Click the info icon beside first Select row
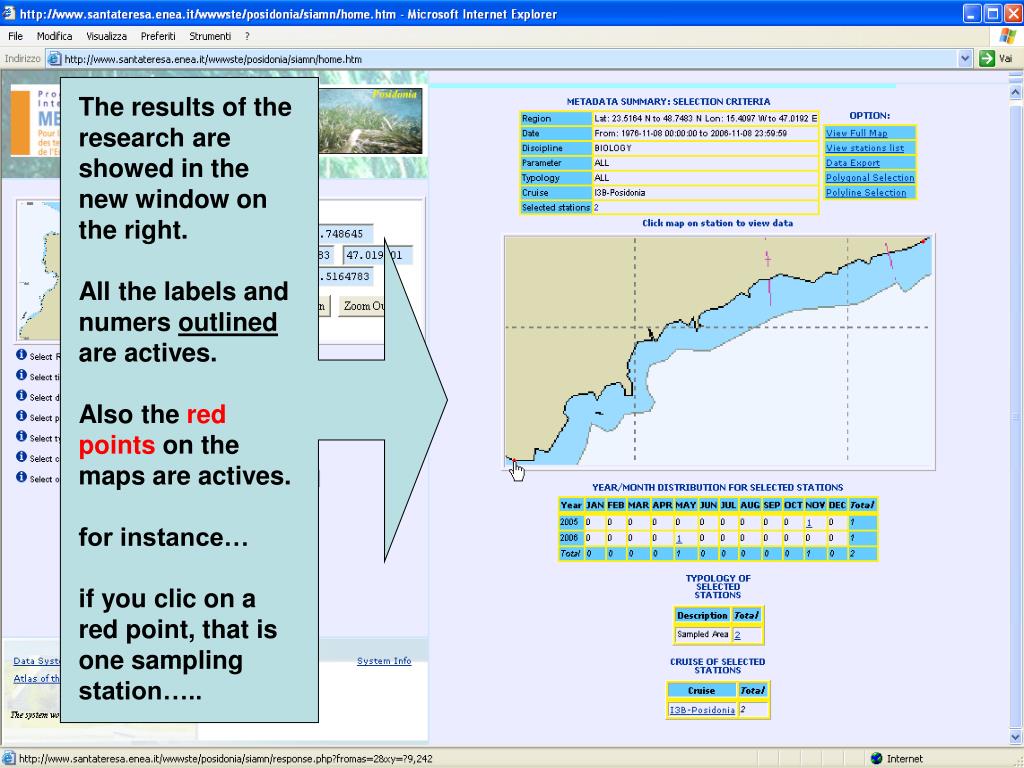 pos(22,355)
